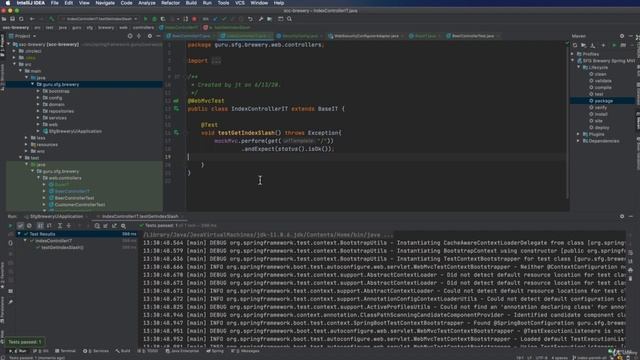The height and width of the screenshot is (360, 640).
Task: Click the Synchronize refresh icon in the main toolbar
Action: click(21, 19)
